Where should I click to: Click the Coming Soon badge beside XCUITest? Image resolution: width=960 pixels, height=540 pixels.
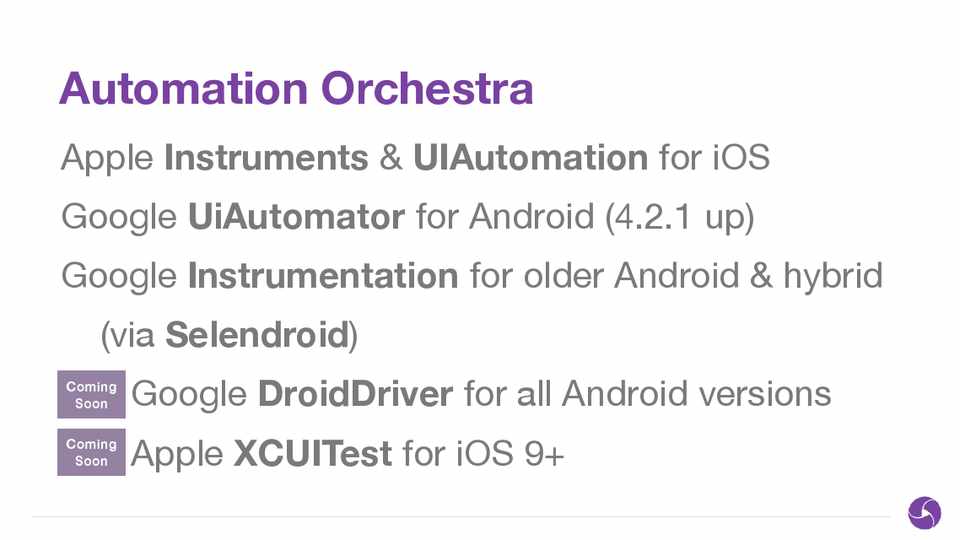pos(91,452)
